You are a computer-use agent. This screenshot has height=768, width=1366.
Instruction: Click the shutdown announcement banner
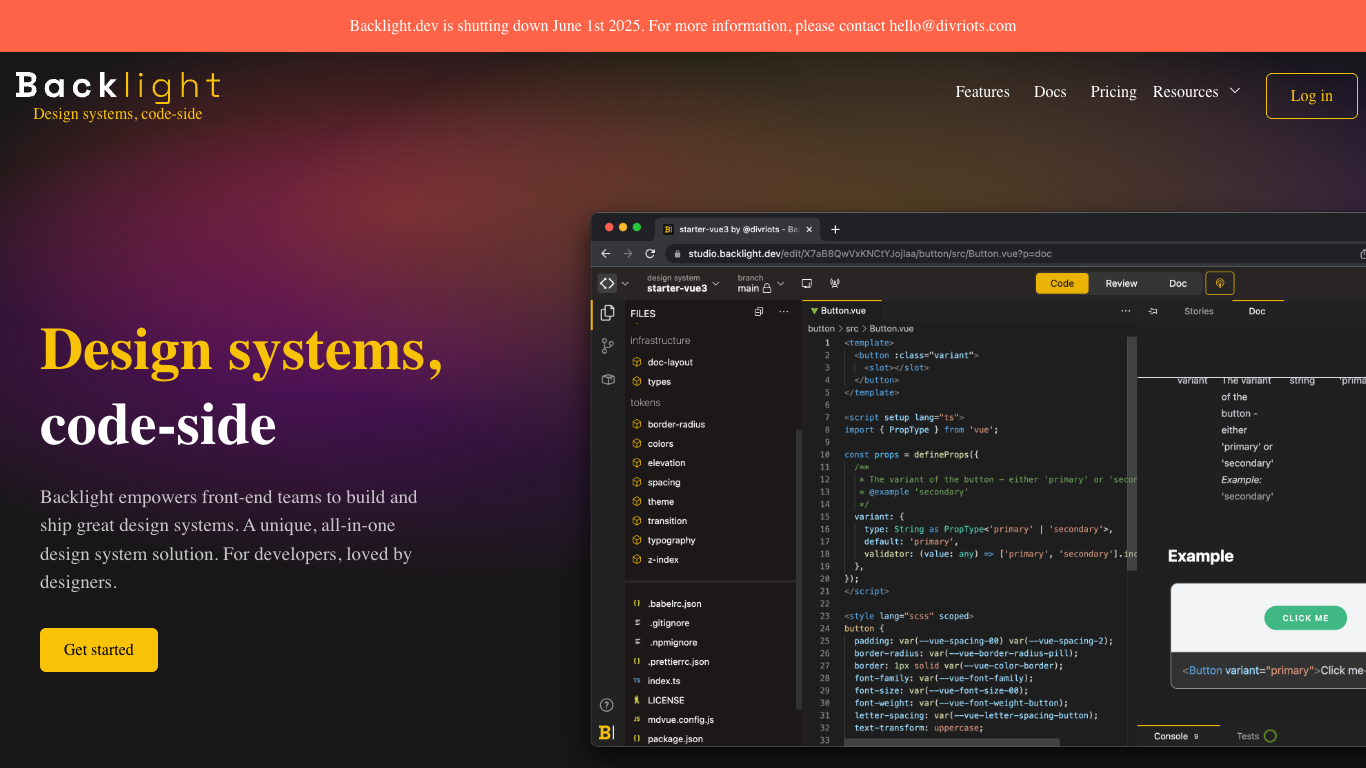pyautogui.click(x=683, y=26)
